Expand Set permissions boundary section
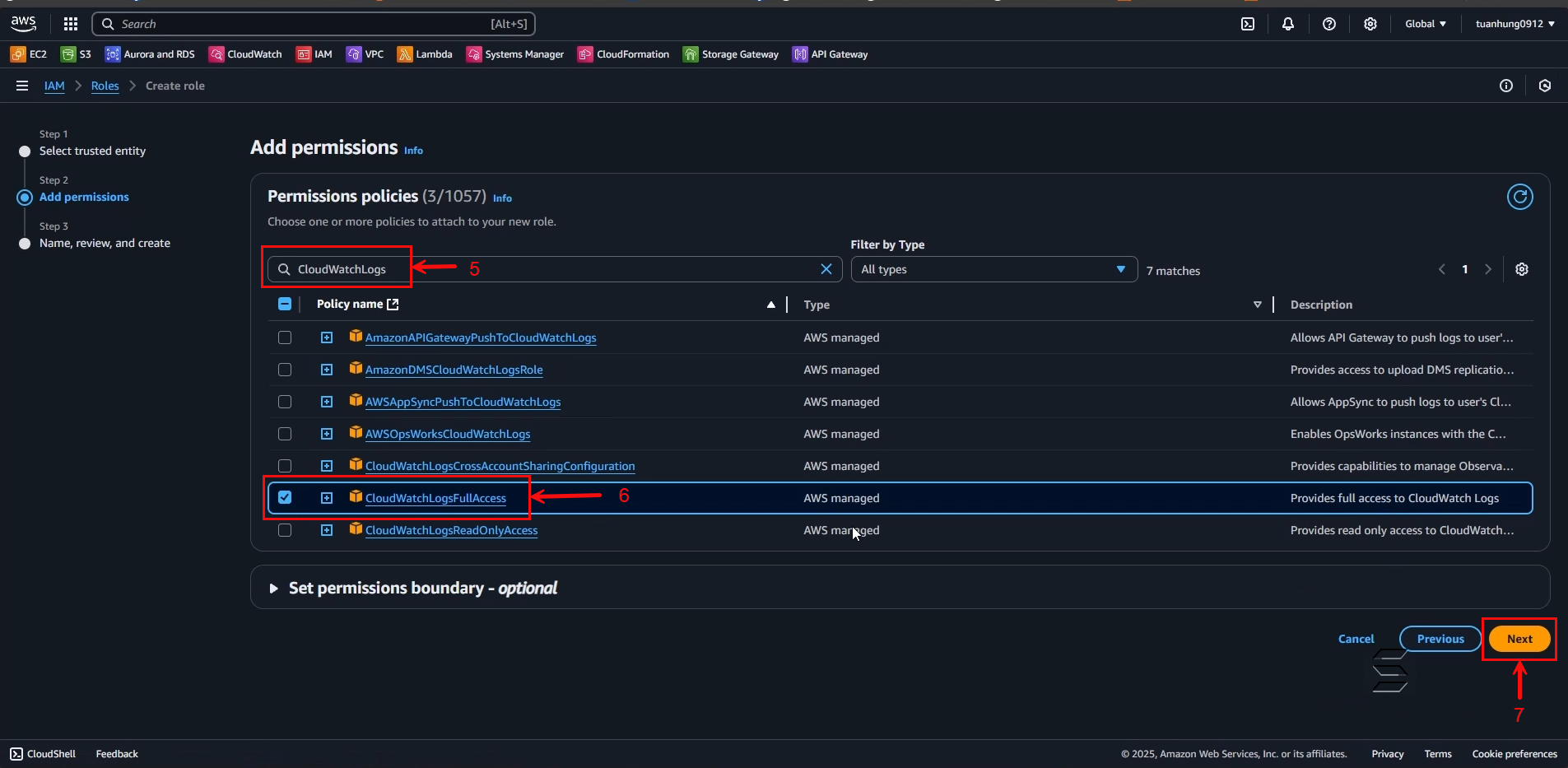The height and width of the screenshot is (768, 1568). click(x=273, y=589)
